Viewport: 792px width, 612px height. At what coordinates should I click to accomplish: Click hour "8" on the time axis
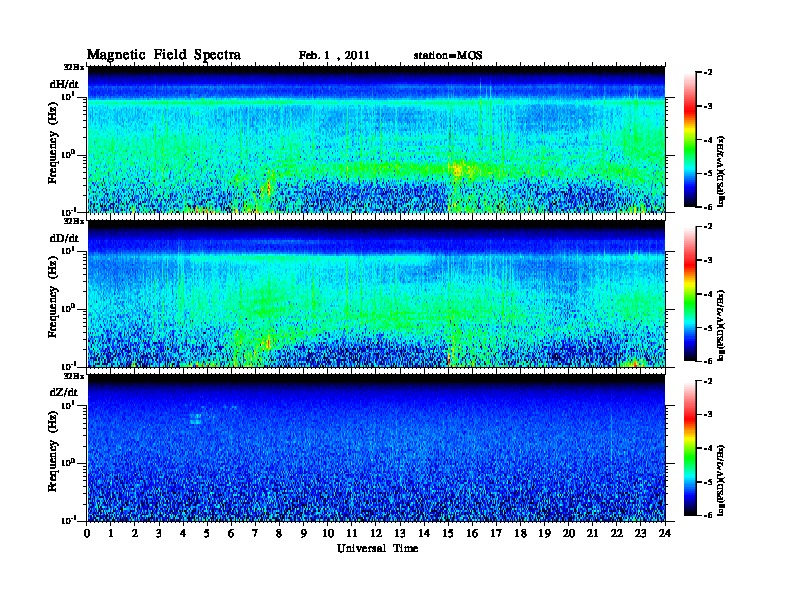point(279,533)
